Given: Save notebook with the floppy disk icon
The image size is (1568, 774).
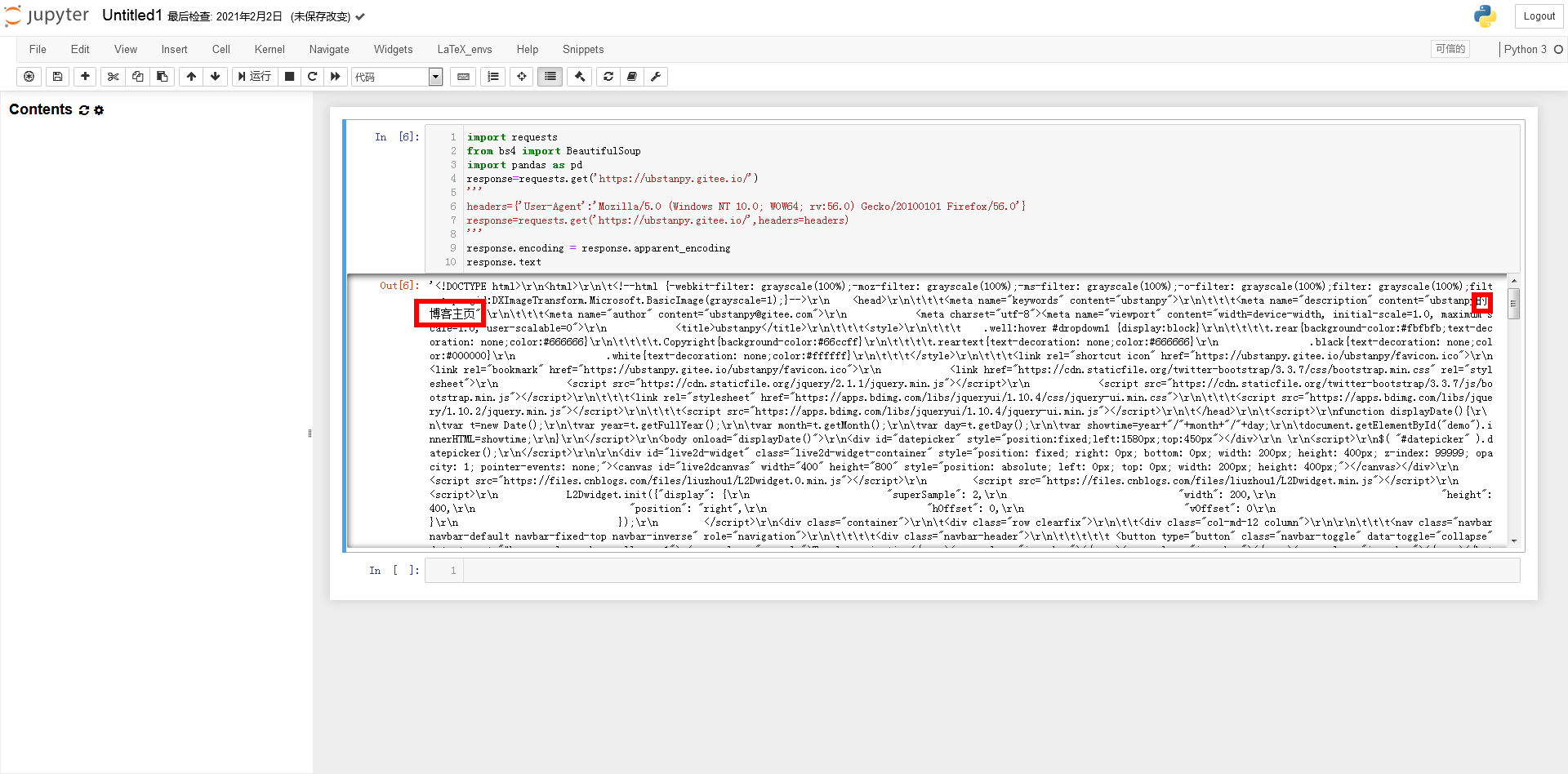Looking at the screenshot, I should pyautogui.click(x=57, y=77).
